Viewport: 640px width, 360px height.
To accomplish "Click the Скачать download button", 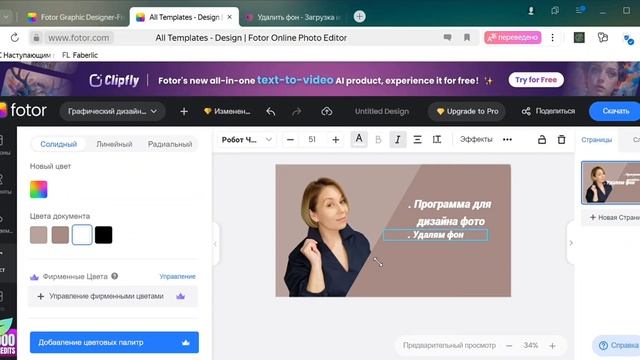I will (615, 111).
